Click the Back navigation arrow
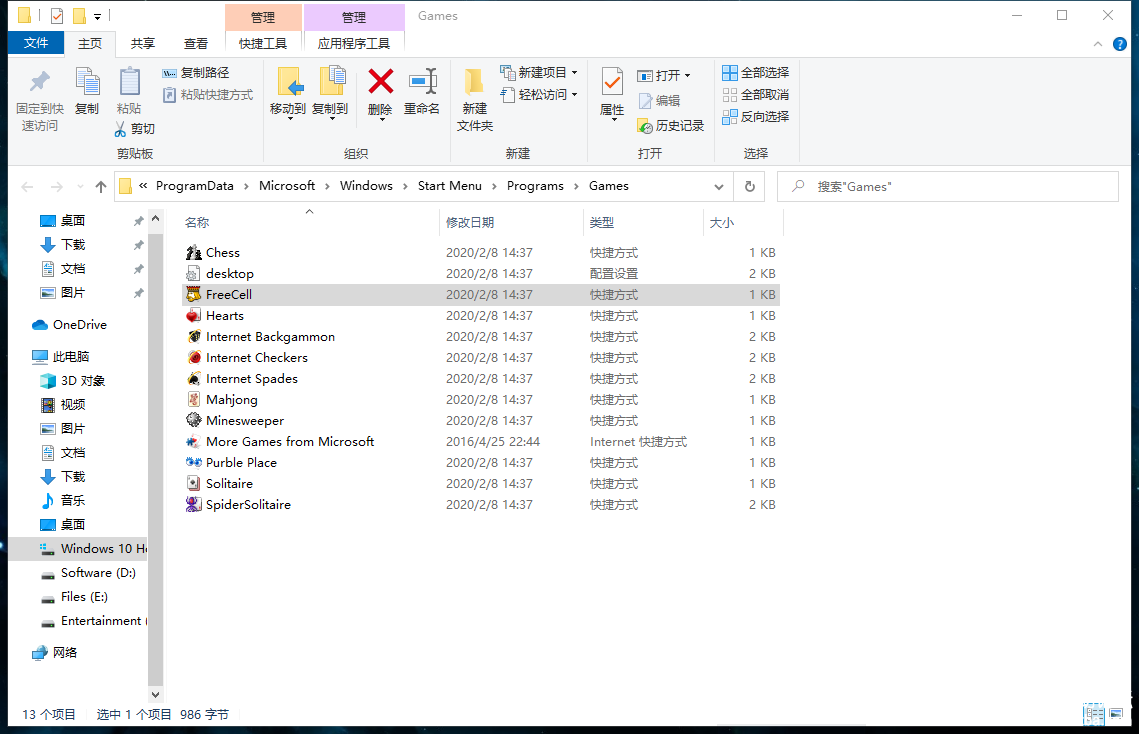Image resolution: width=1139 pixels, height=734 pixels. 28,187
